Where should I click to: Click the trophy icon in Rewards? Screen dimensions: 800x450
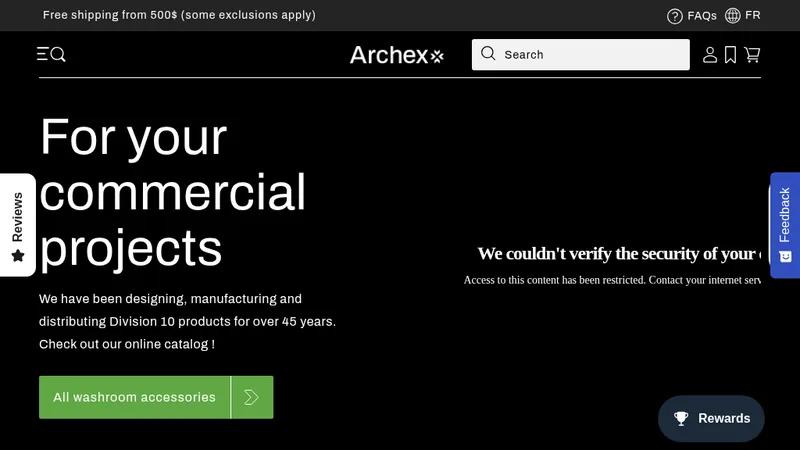click(681, 418)
